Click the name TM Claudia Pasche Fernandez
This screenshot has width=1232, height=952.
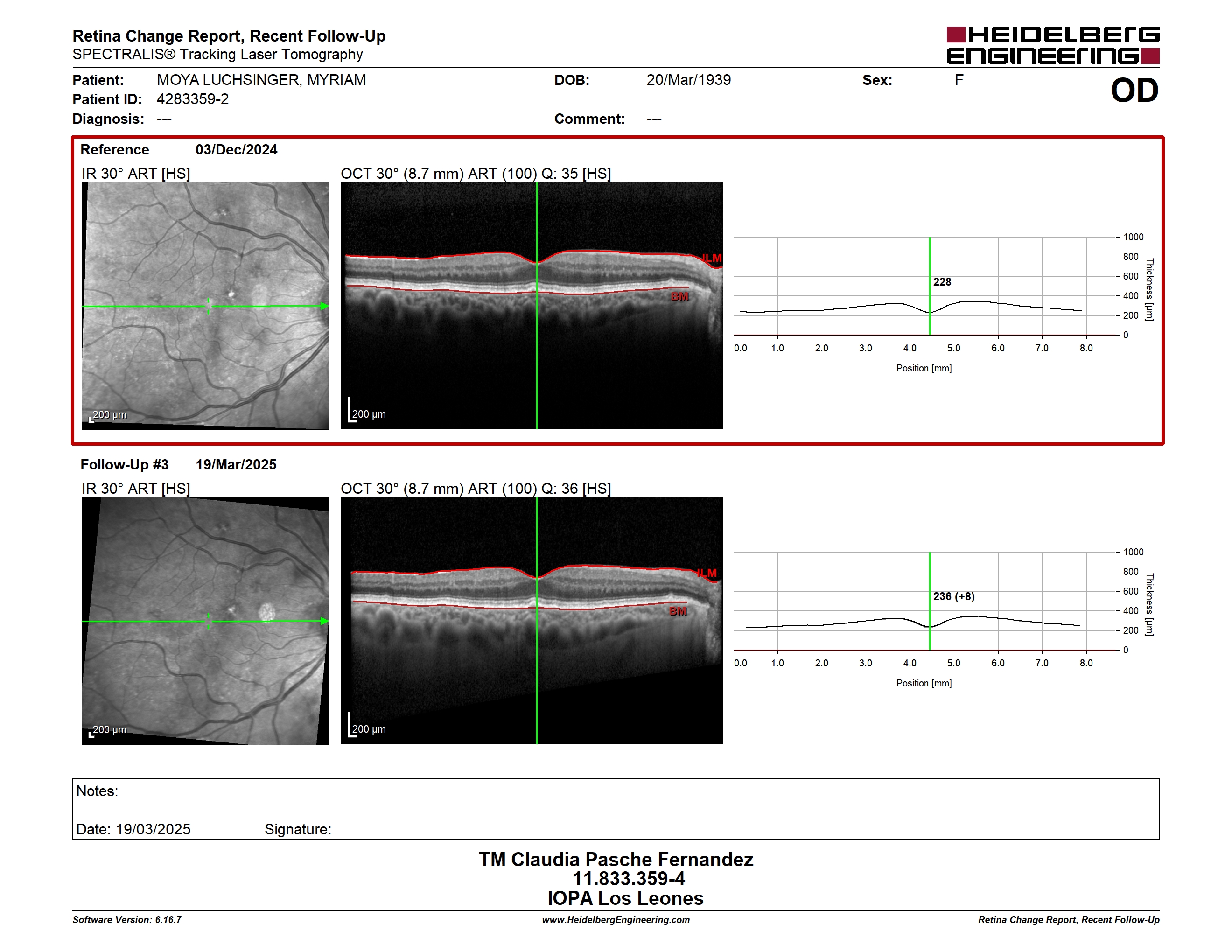coord(616,860)
